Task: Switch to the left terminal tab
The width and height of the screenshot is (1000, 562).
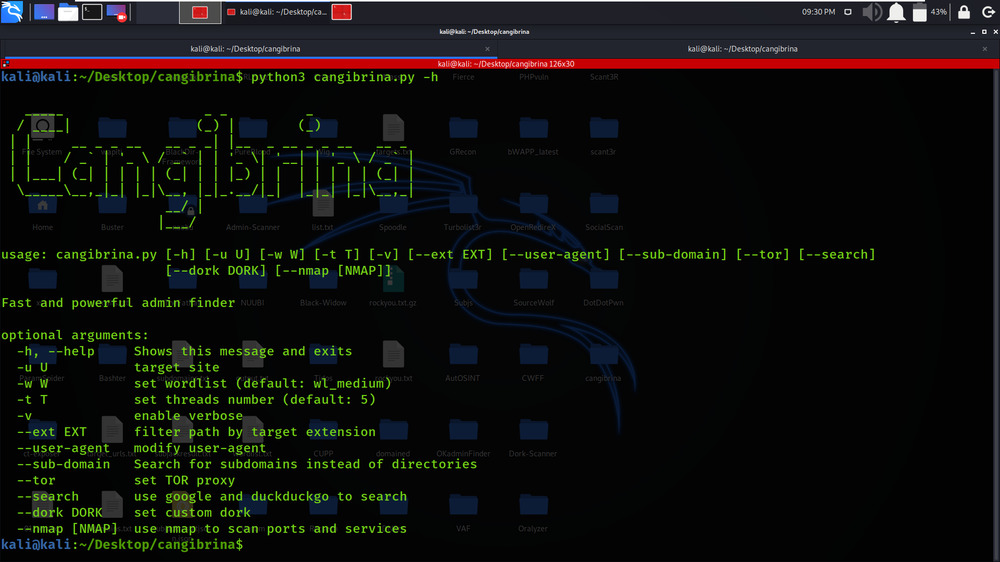Action: point(246,49)
